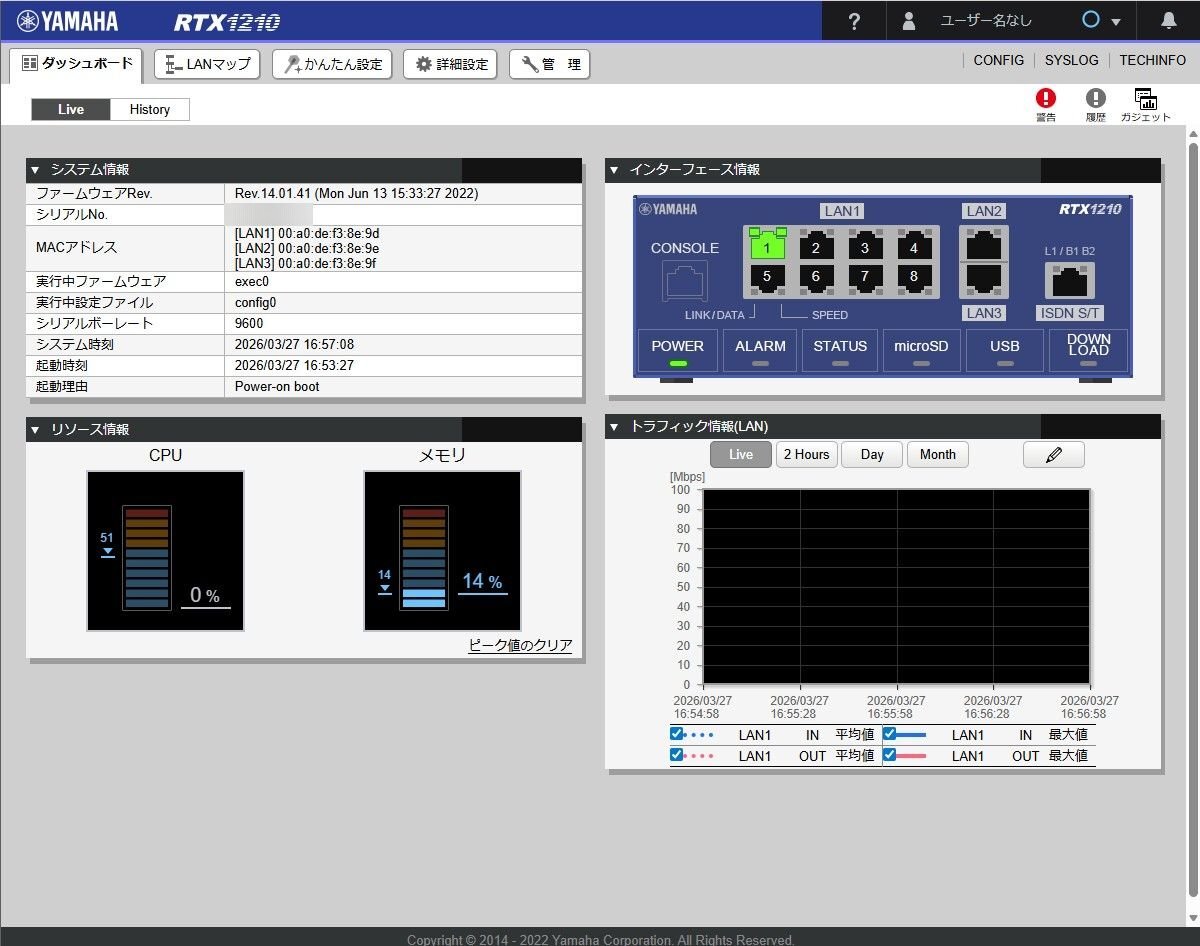Open the 管理 tab
This screenshot has width=1200, height=946.
tap(550, 64)
